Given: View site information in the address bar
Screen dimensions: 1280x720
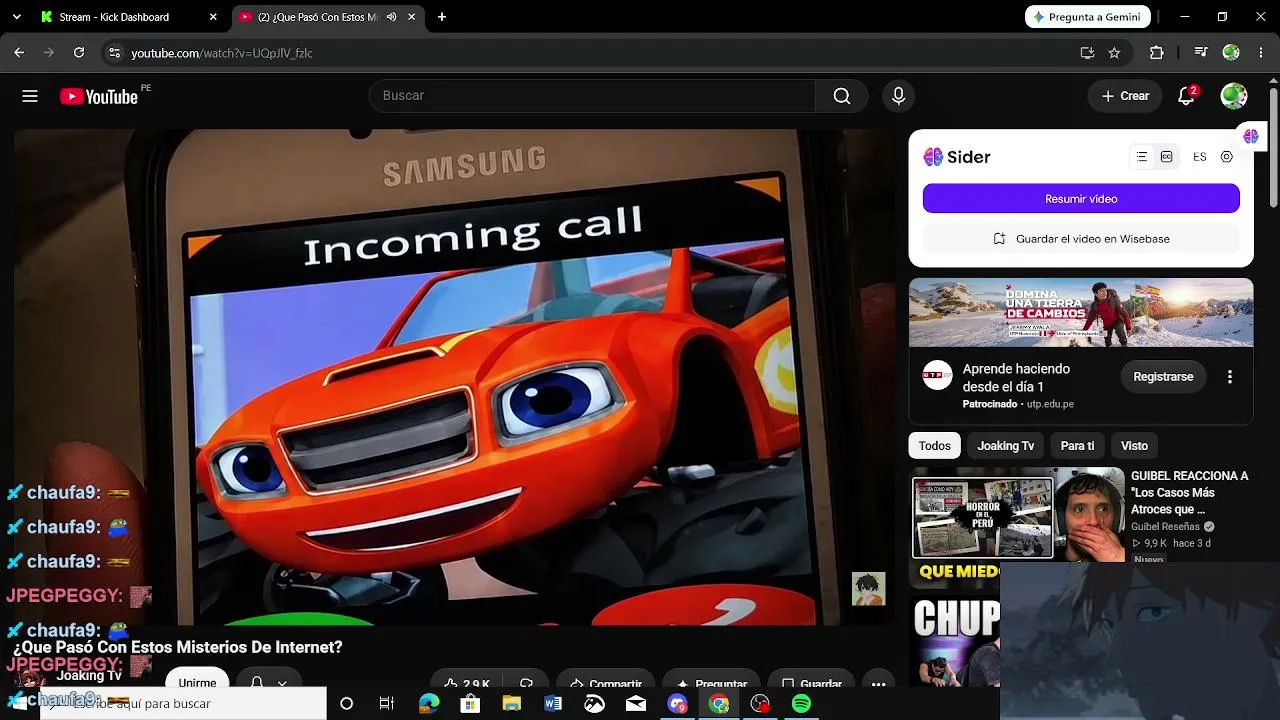Looking at the screenshot, I should (x=114, y=53).
